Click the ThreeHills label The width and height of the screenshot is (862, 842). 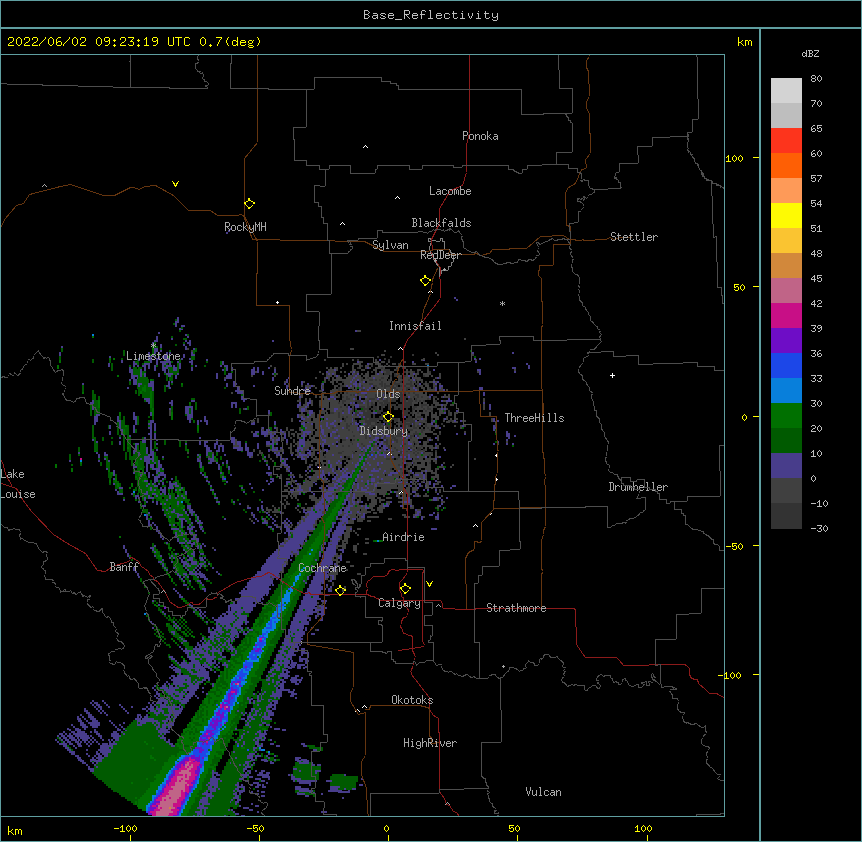pos(534,418)
